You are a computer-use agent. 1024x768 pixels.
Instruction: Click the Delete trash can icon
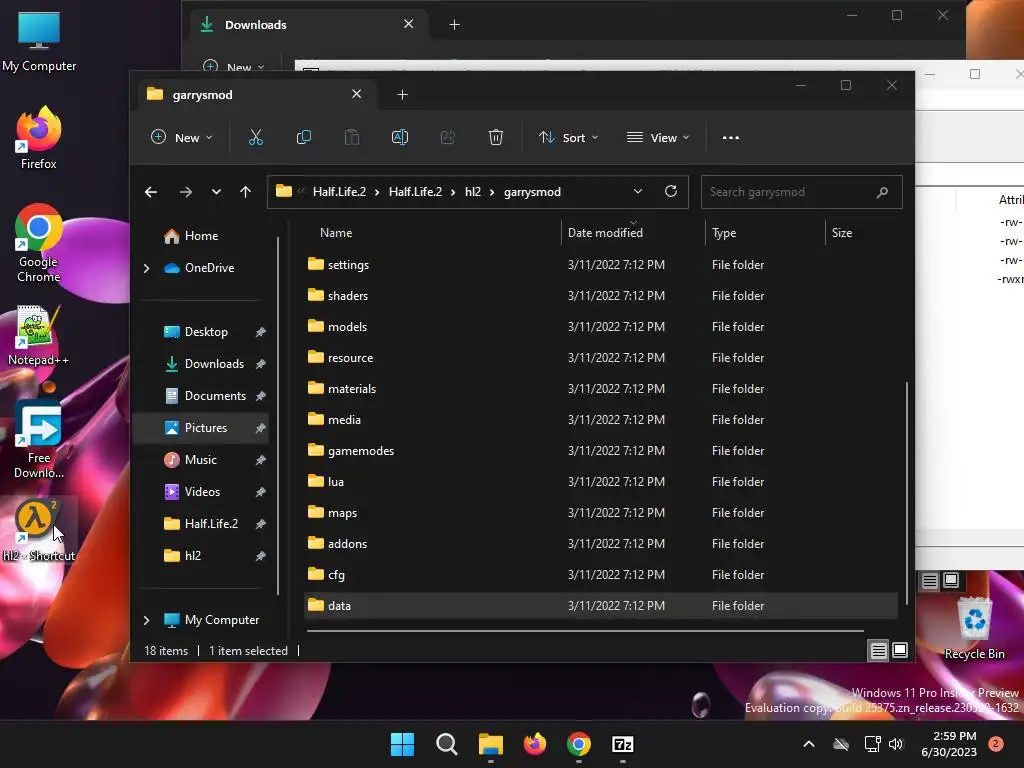(496, 138)
